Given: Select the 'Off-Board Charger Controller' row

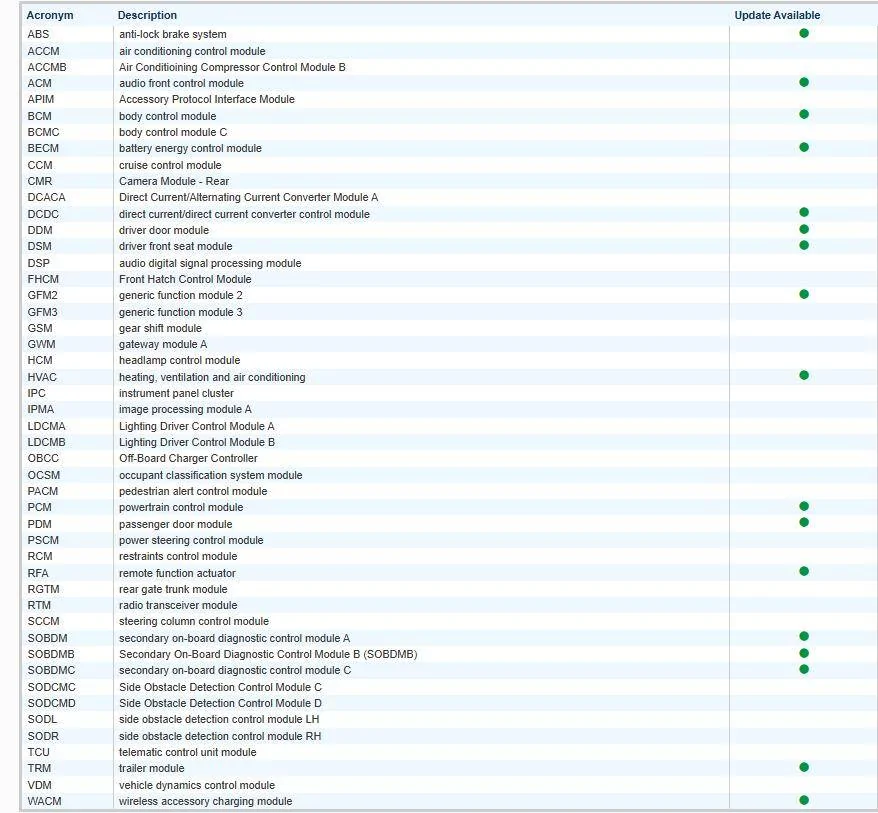Looking at the screenshot, I should 188,458.
